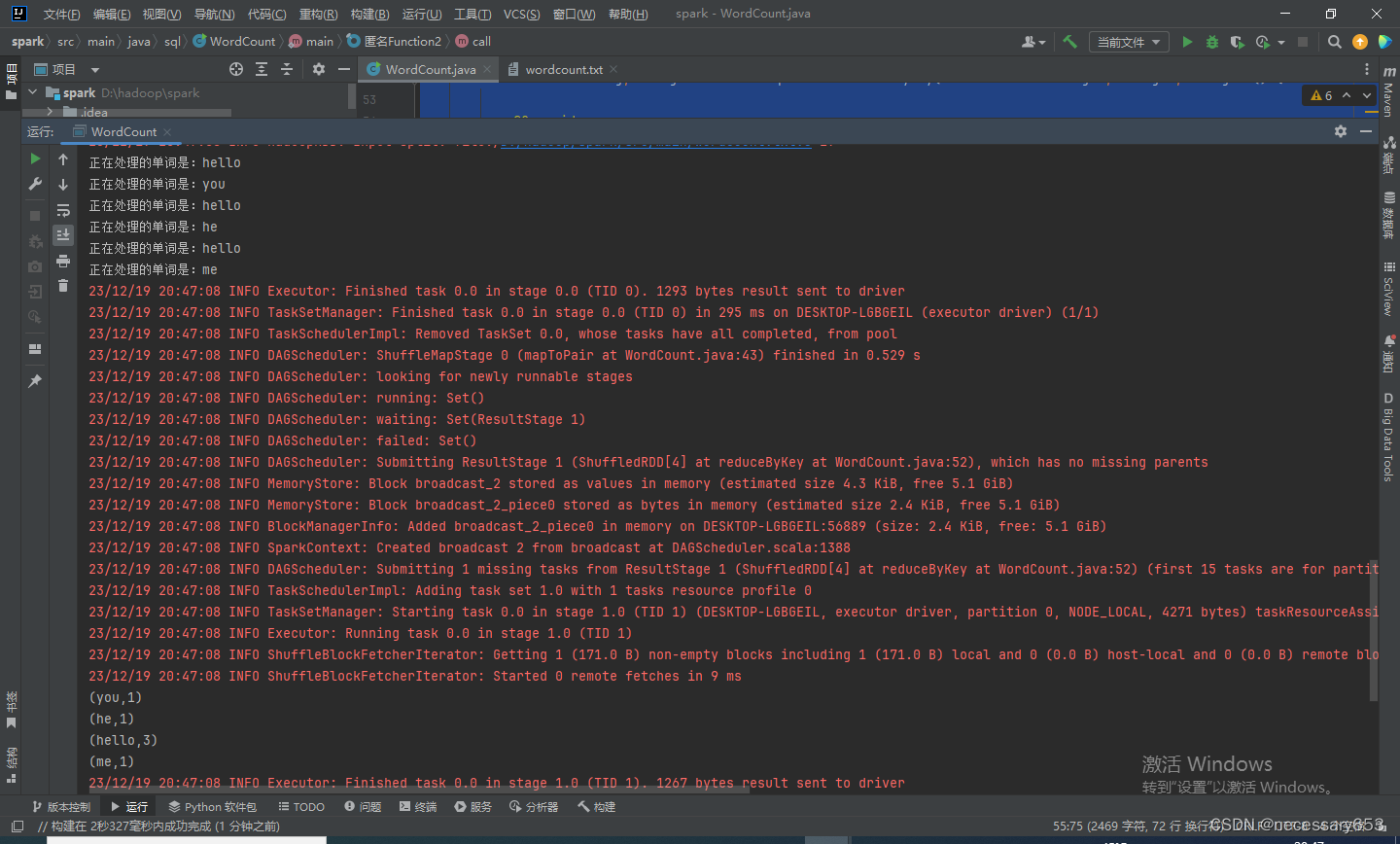Click the up arrow stack frame icon

63,159
